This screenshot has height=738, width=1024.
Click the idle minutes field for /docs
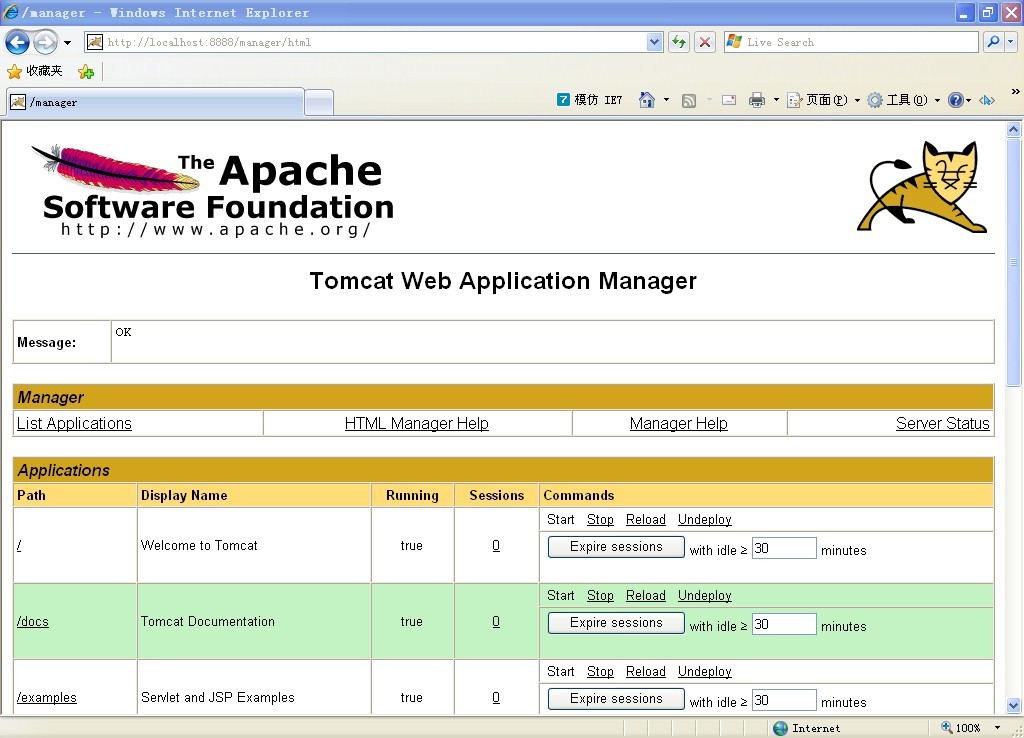(784, 624)
